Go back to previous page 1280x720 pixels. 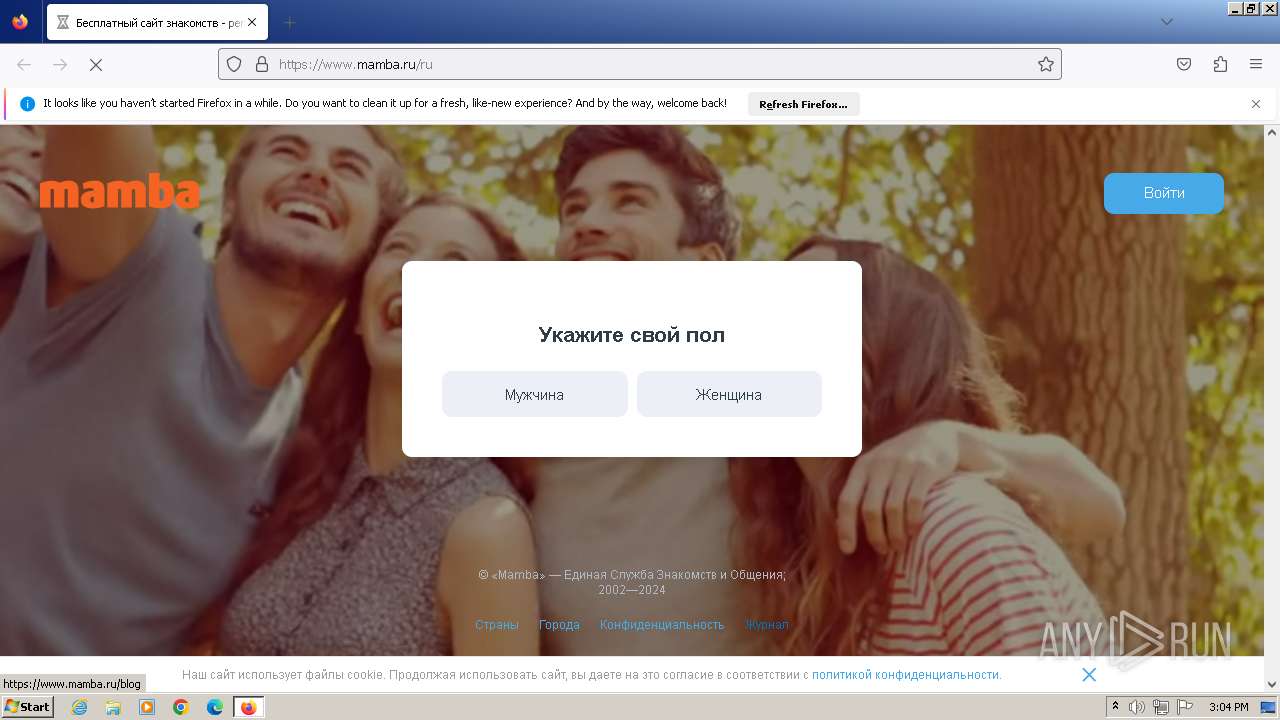pos(24,64)
